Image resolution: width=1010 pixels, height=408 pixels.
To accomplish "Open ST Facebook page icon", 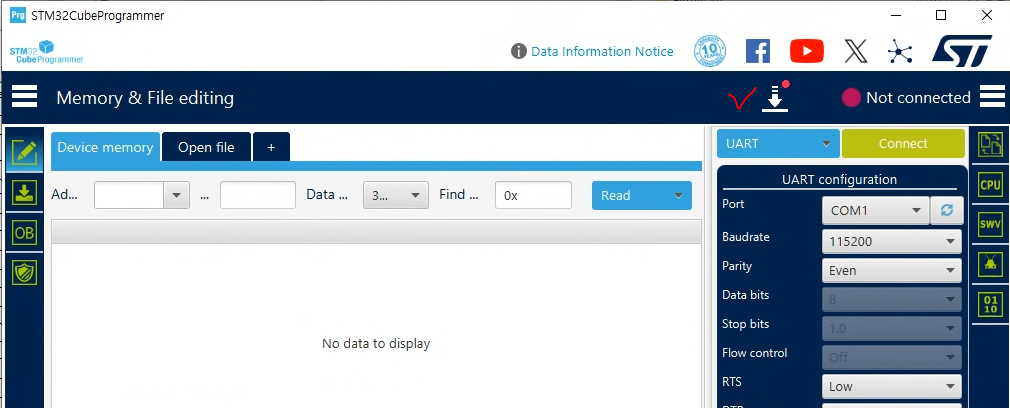I will tap(758, 51).
